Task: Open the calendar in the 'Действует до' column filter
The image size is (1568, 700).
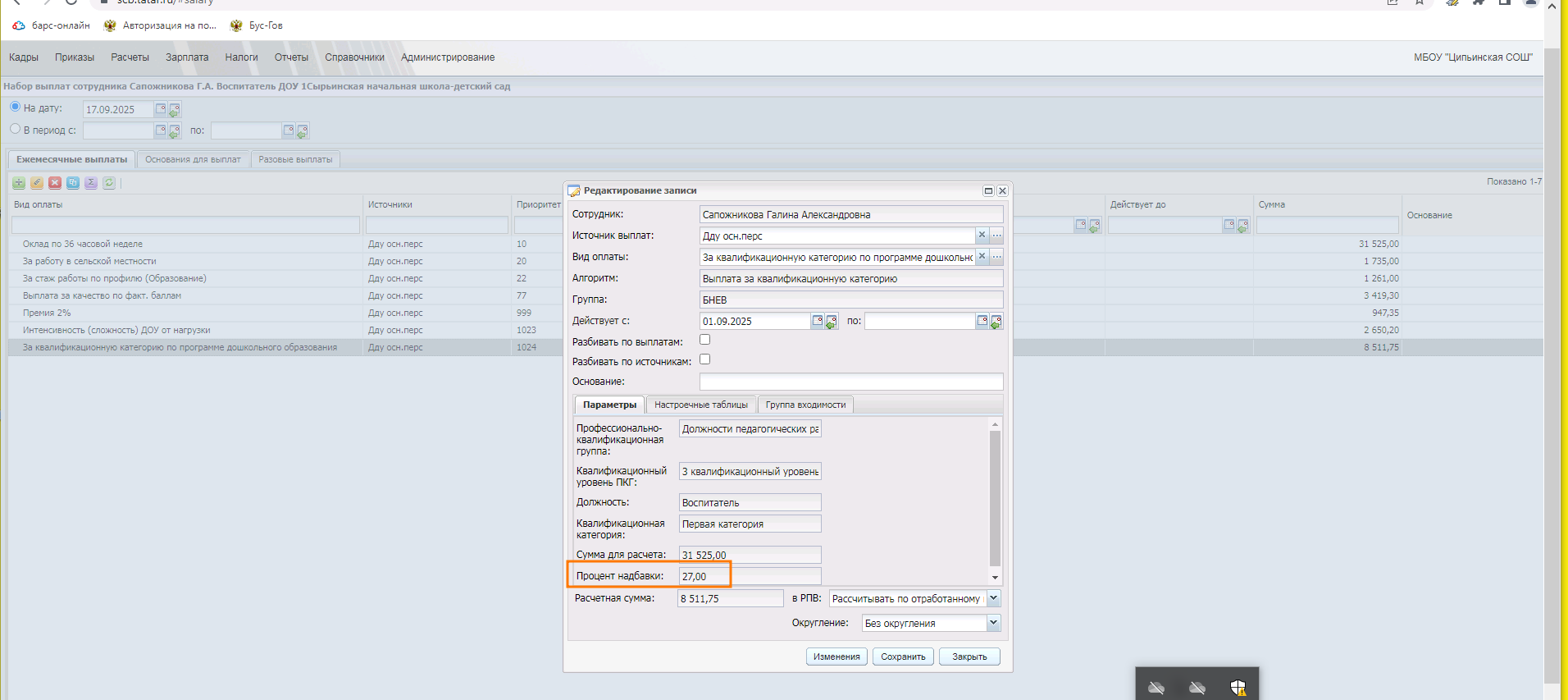Action: [1229, 225]
